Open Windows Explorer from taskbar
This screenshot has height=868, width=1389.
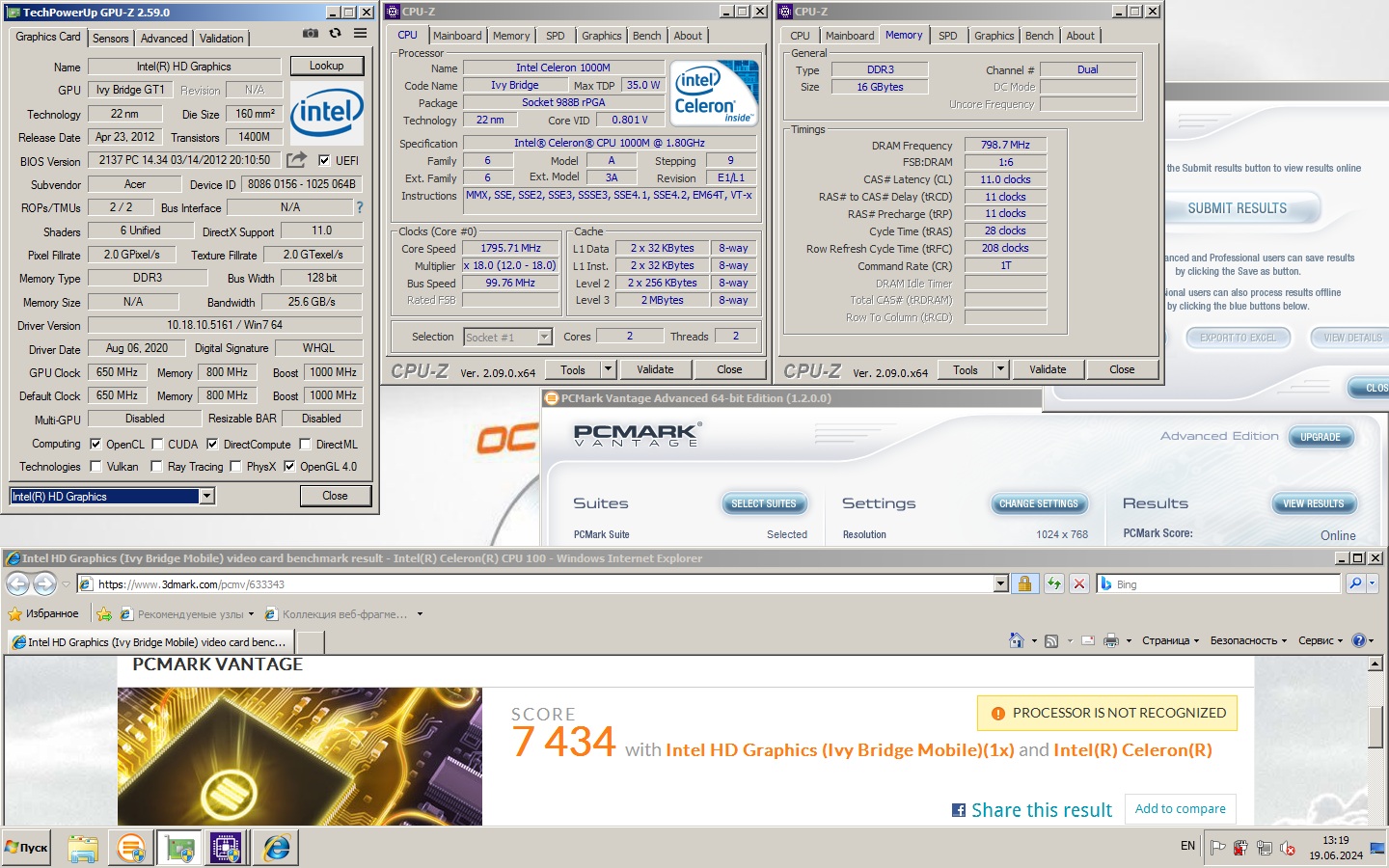point(83,848)
